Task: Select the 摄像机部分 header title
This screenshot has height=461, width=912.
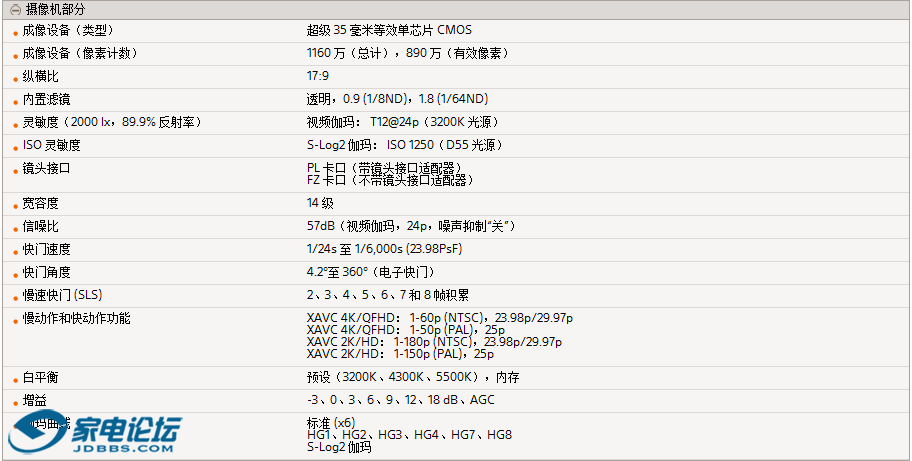Action: pyautogui.click(x=55, y=9)
